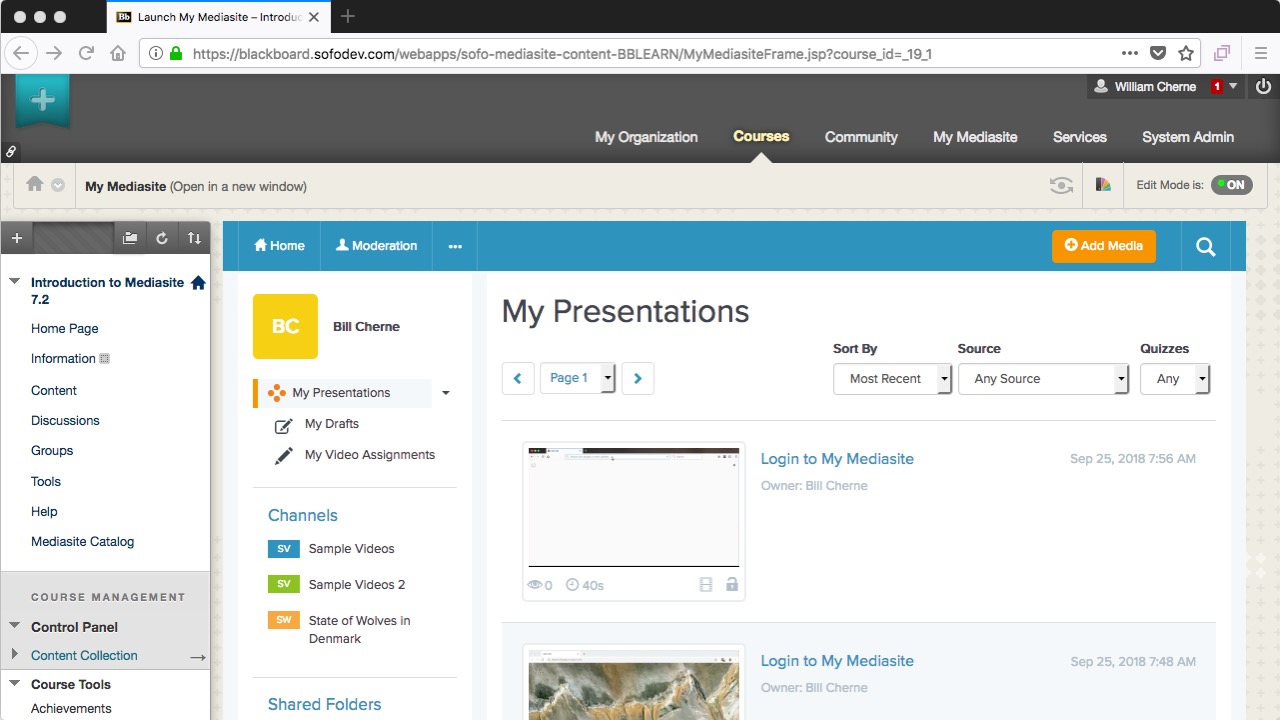Open the Discussions course menu link
Image resolution: width=1280 pixels, height=720 pixels.
tap(65, 421)
